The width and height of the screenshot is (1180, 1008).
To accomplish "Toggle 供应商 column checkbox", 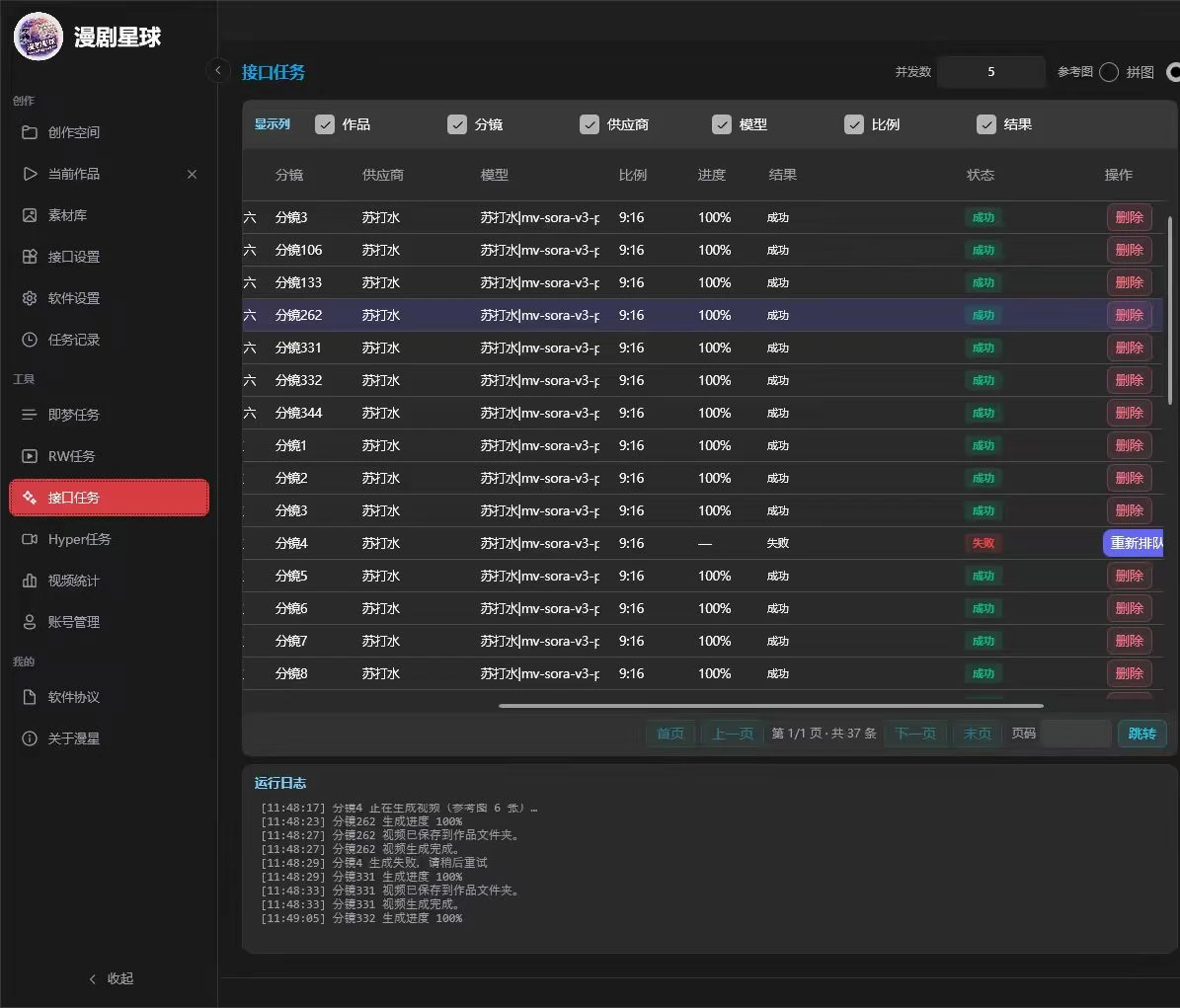I will [590, 124].
